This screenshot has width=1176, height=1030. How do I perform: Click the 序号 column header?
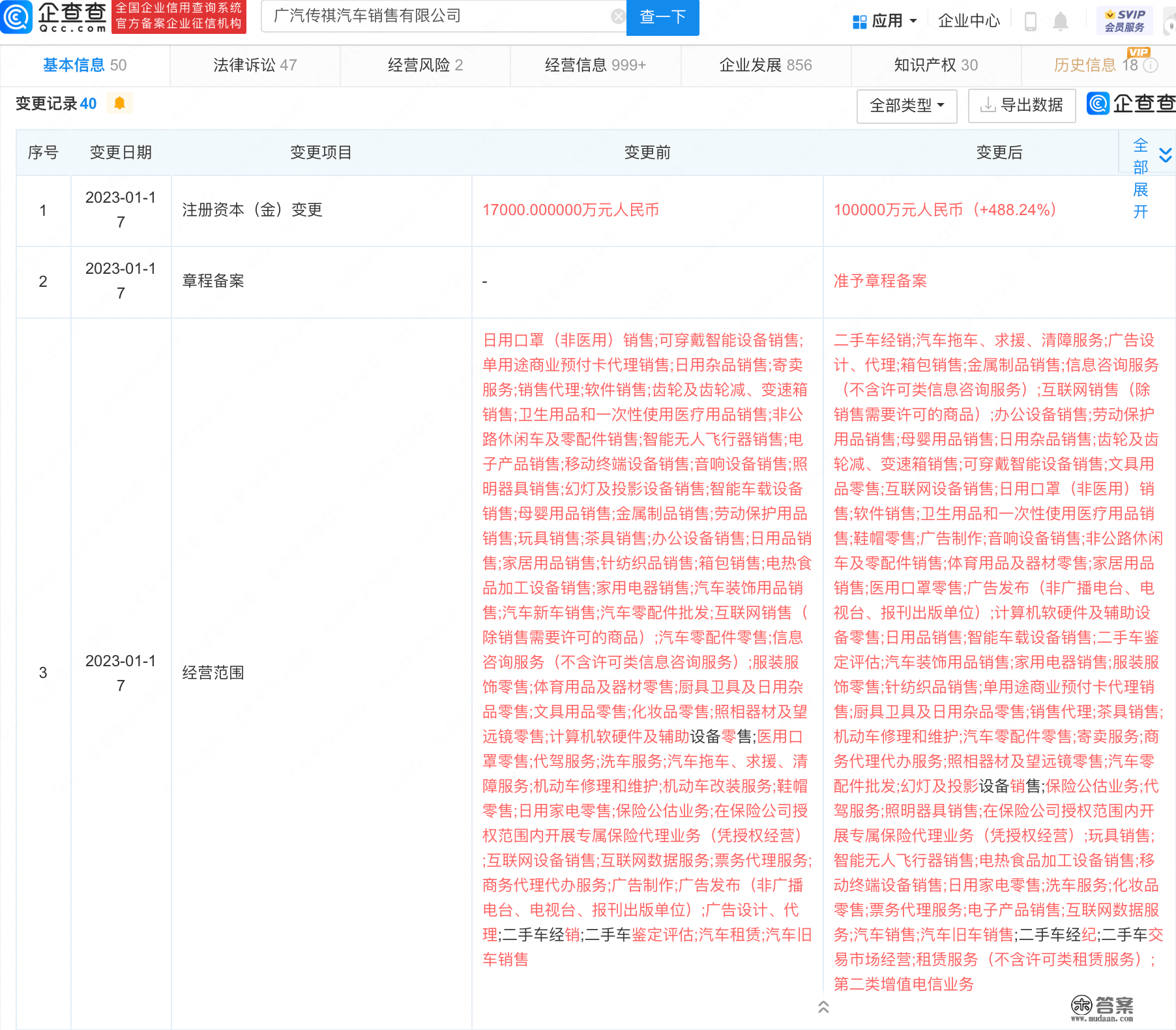(x=43, y=153)
